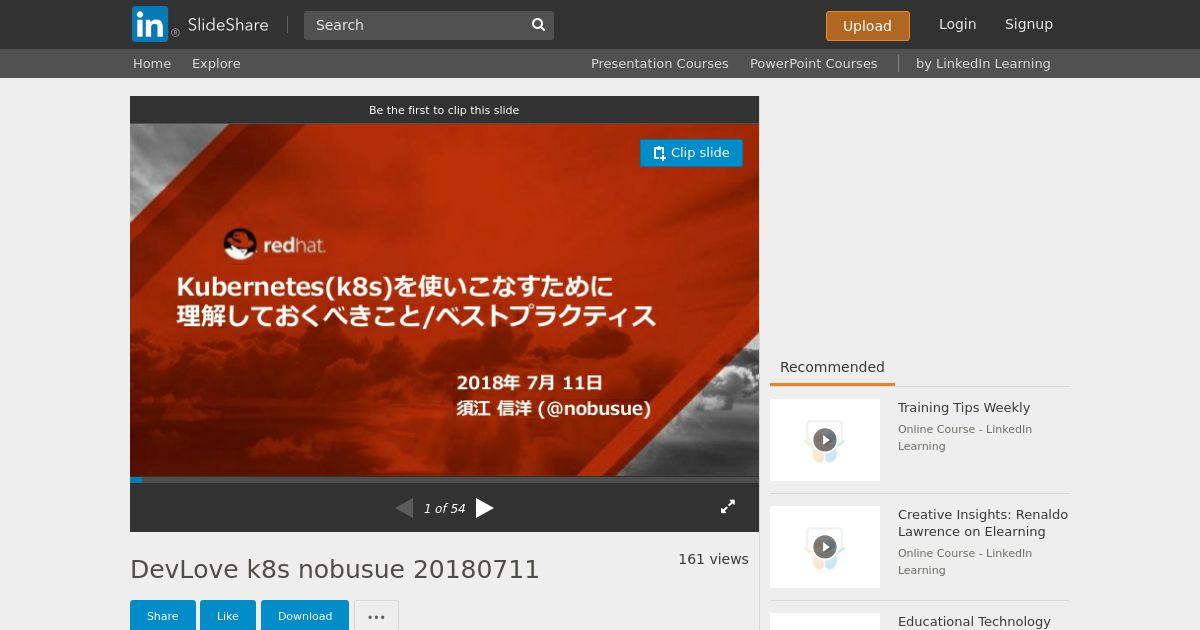Open fullscreen view of the slideshow
This screenshot has height=630, width=1200.
pos(728,507)
